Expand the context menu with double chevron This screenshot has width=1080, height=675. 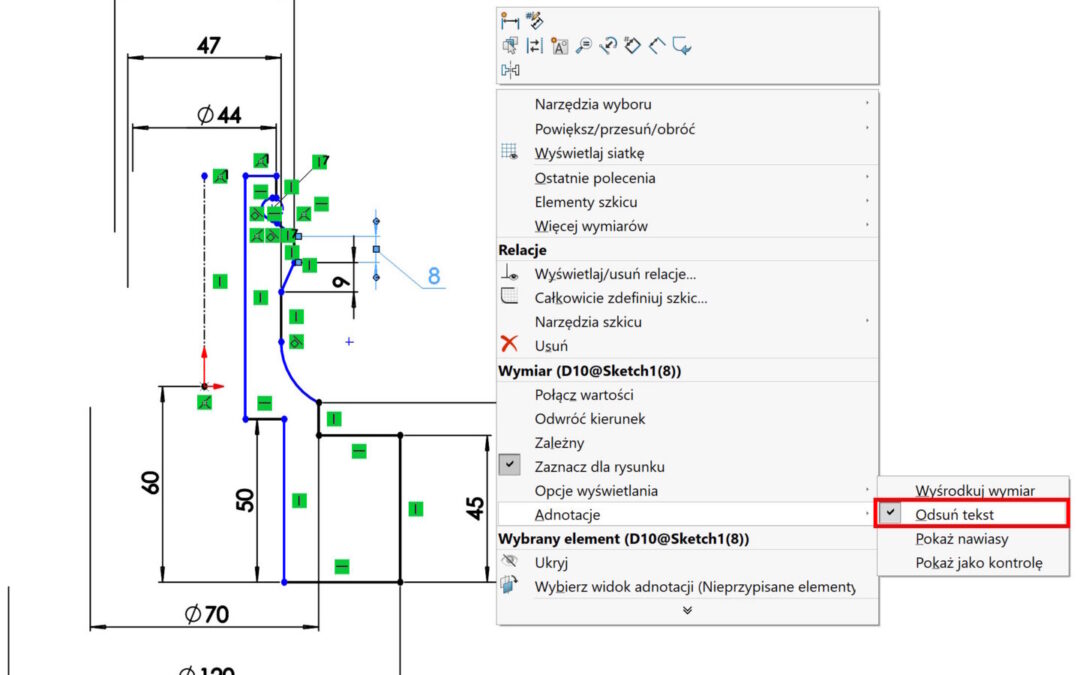pyautogui.click(x=687, y=610)
